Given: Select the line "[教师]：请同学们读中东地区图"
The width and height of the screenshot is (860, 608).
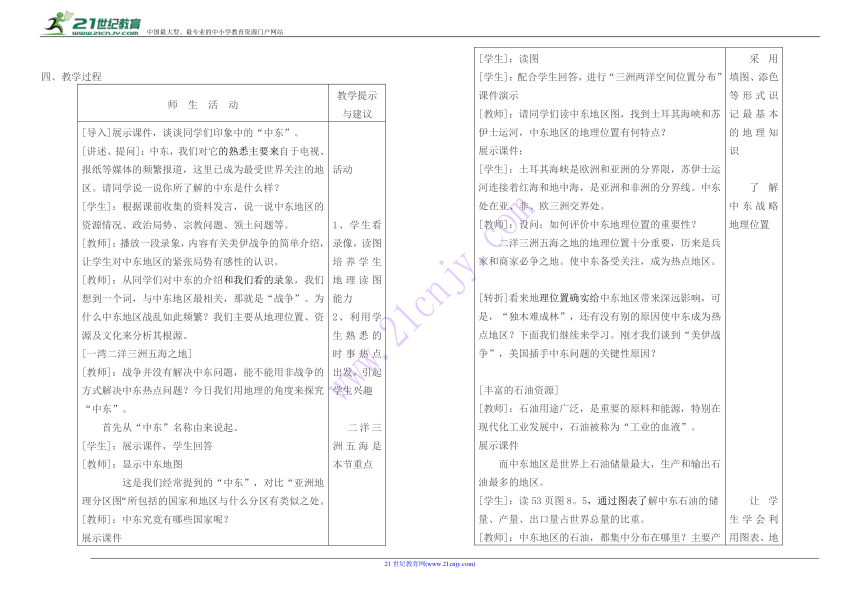Looking at the screenshot, I should coord(600,114).
